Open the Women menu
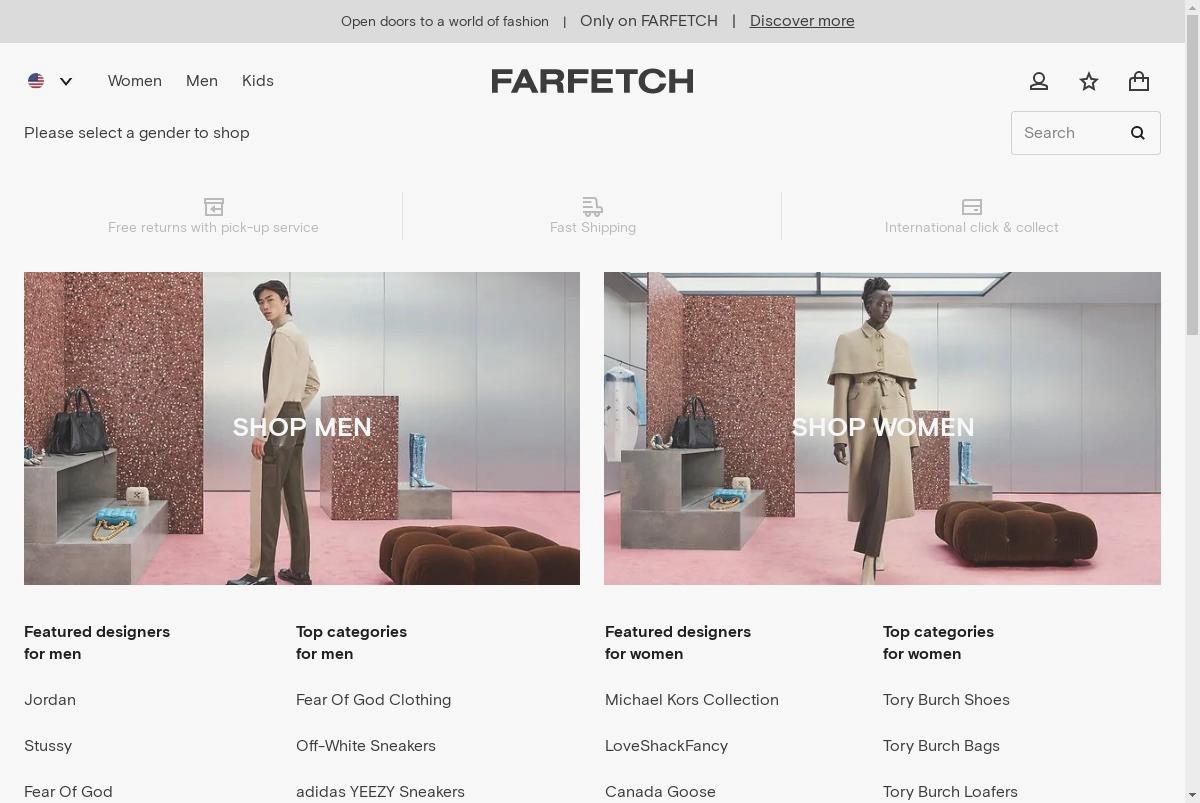Screen dimensions: 1200x803 pos(135,81)
